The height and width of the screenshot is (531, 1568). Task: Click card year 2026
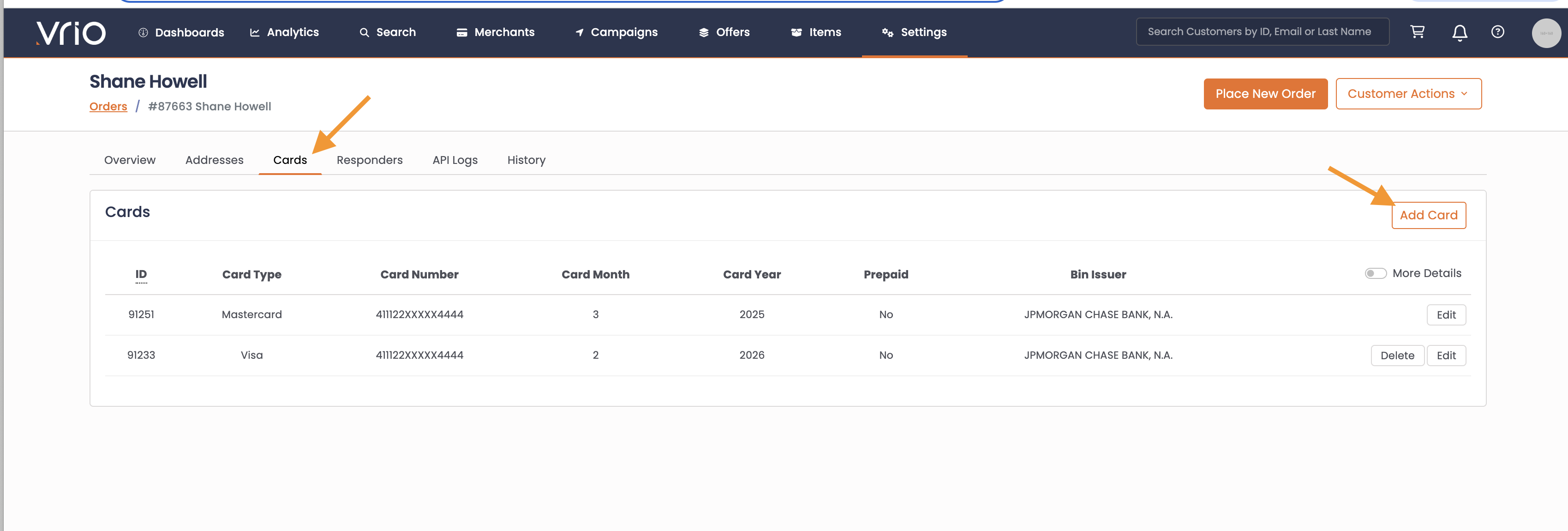(x=752, y=356)
